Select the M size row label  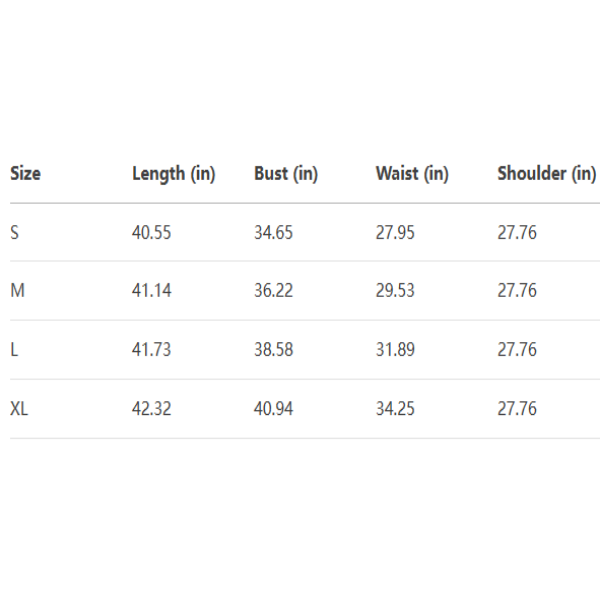(17, 291)
